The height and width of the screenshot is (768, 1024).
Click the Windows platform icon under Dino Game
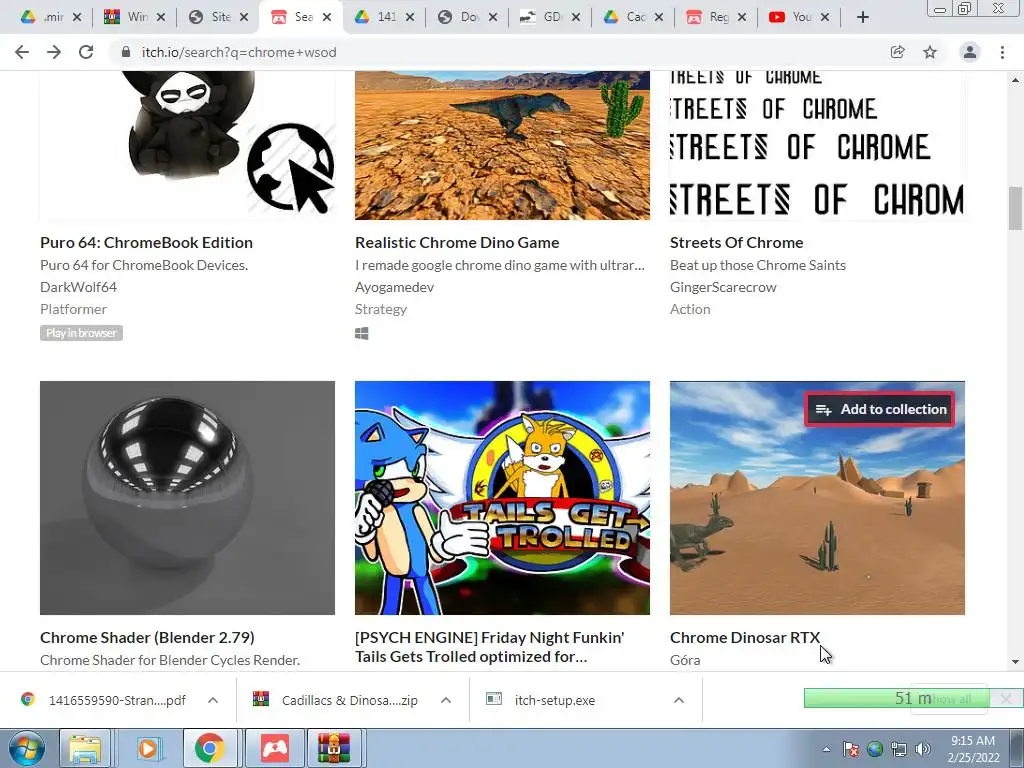click(362, 333)
